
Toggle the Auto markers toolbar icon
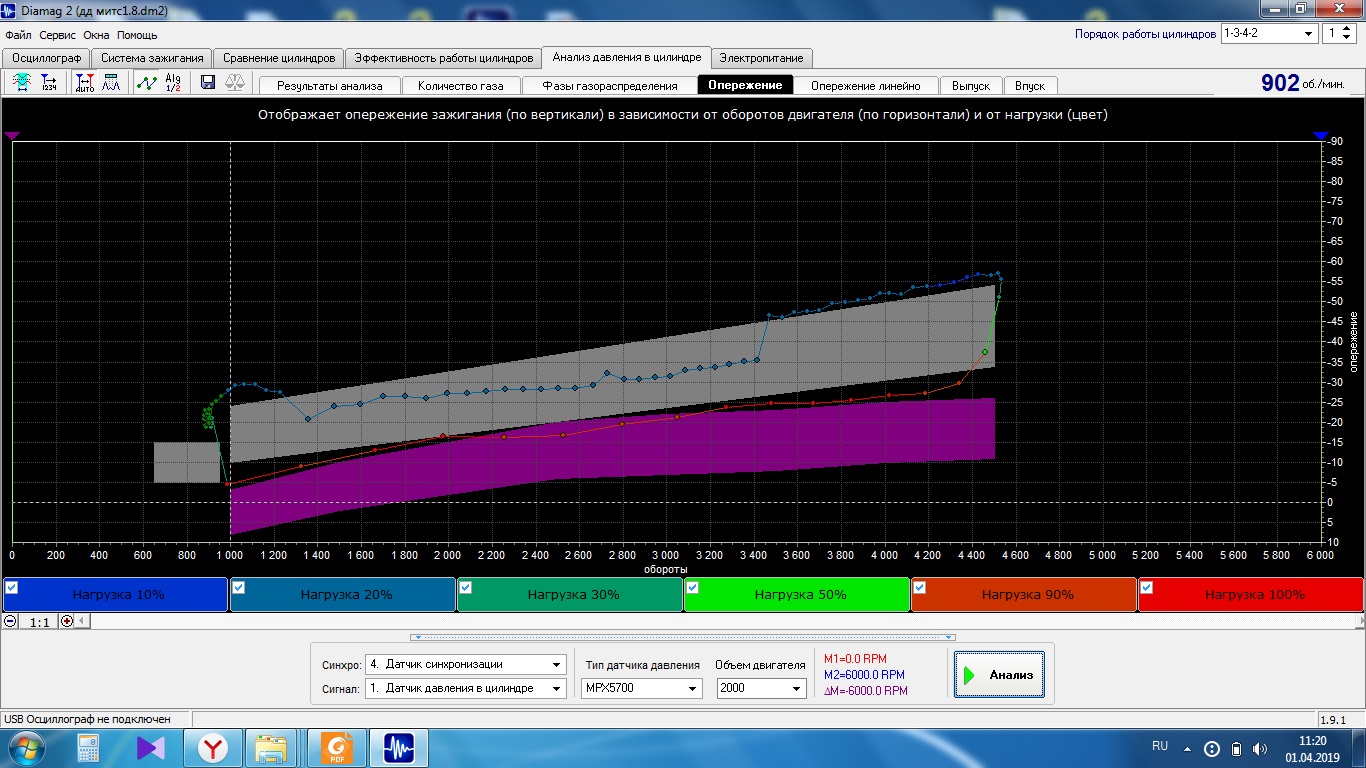(x=85, y=83)
